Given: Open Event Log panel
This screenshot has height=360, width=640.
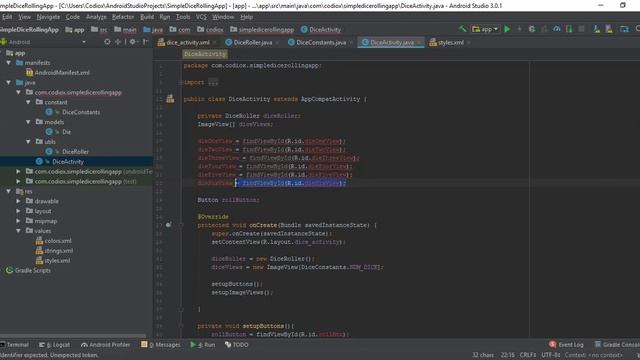Looking at the screenshot, I should point(566,345).
